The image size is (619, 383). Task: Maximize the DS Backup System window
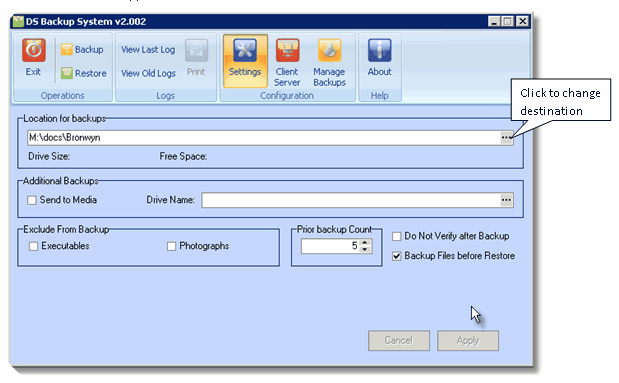click(508, 21)
